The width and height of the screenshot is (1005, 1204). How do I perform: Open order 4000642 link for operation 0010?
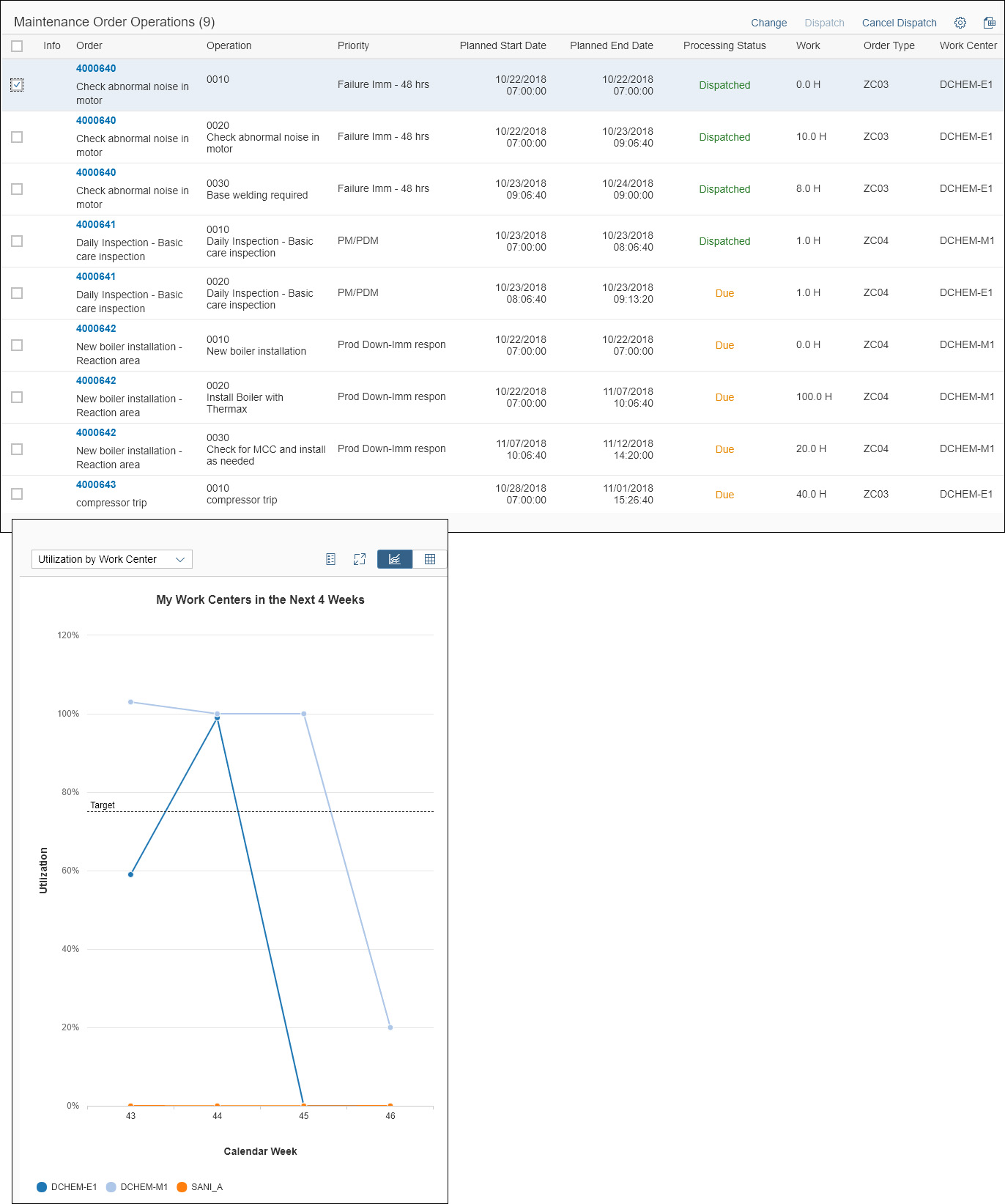coord(96,328)
